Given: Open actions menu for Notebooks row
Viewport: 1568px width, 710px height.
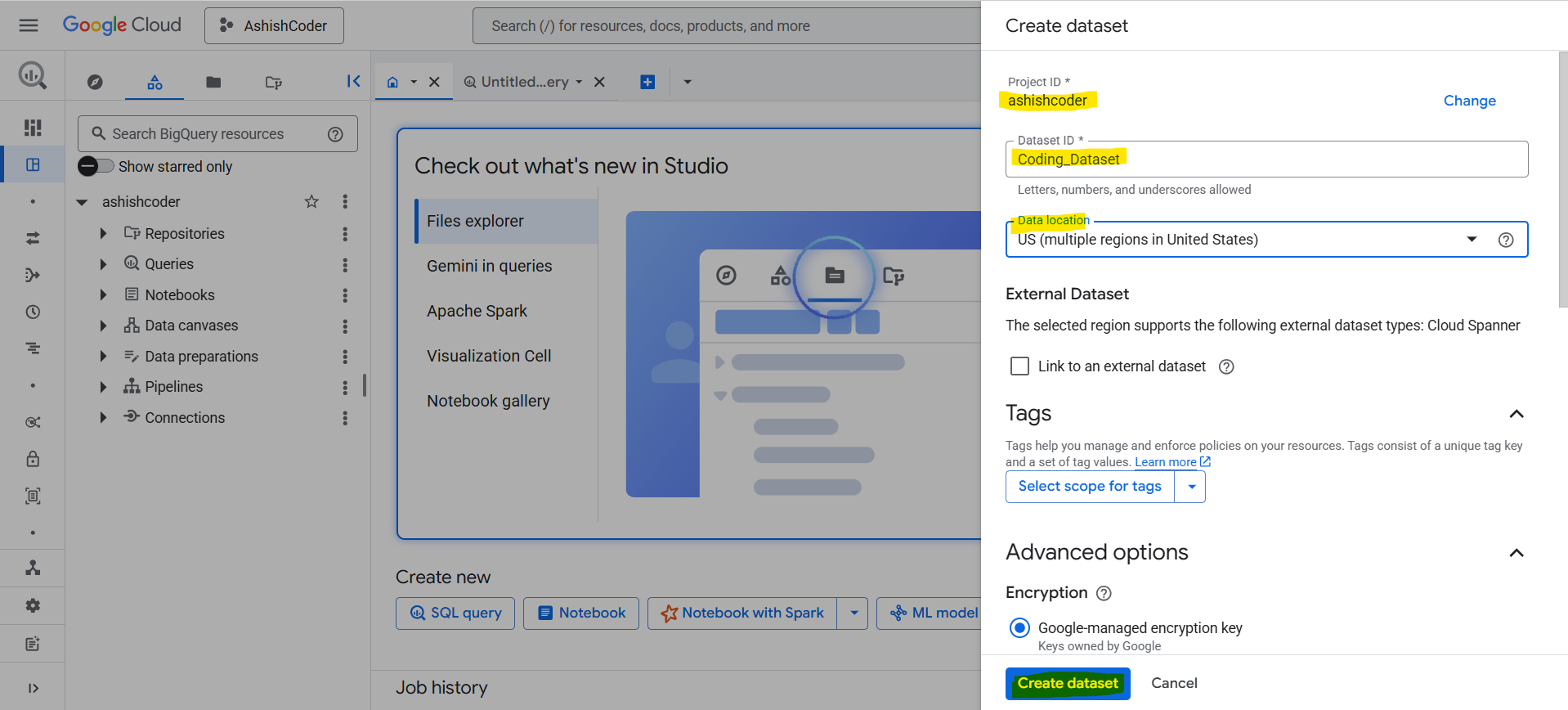Looking at the screenshot, I should pyautogui.click(x=345, y=295).
